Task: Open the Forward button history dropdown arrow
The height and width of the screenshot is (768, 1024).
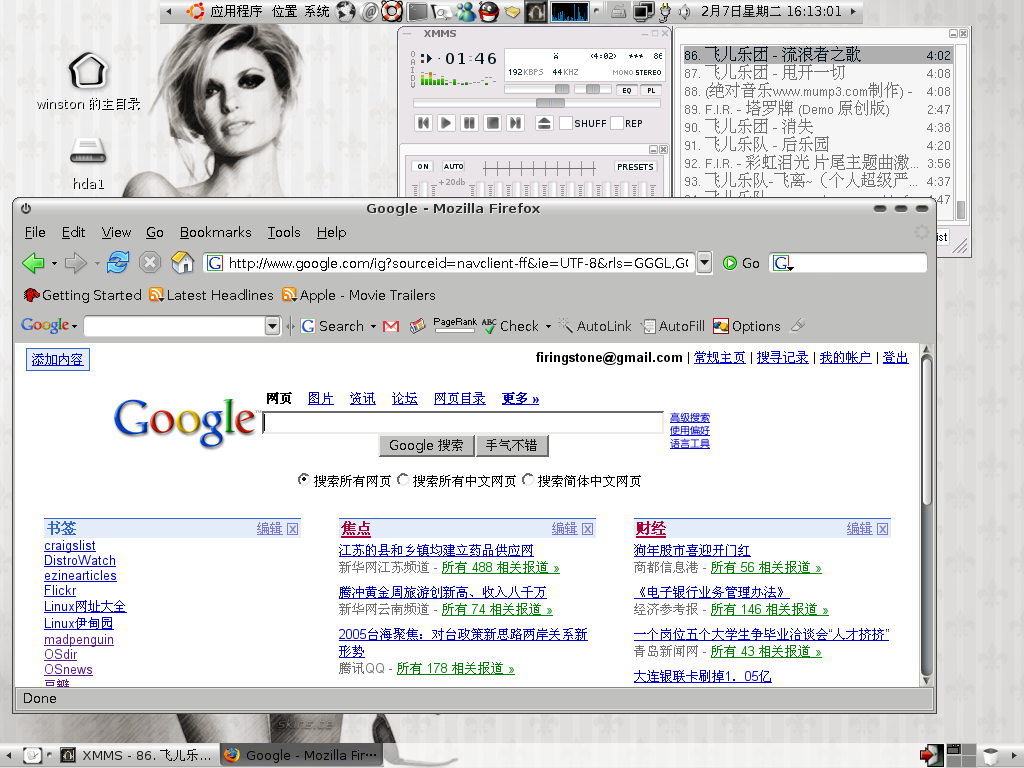Action: click(x=97, y=264)
